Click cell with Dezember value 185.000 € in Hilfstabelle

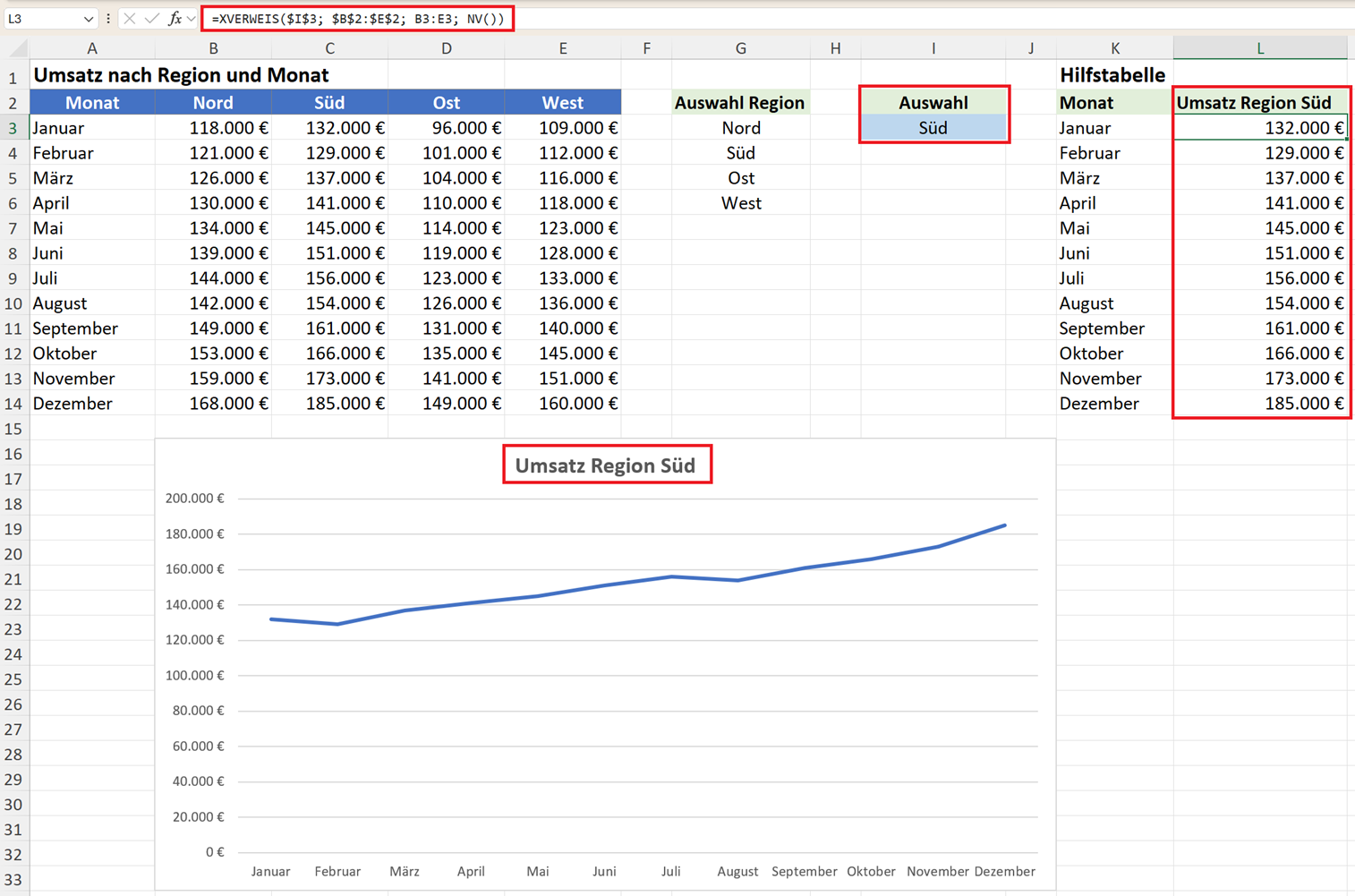click(x=1259, y=404)
